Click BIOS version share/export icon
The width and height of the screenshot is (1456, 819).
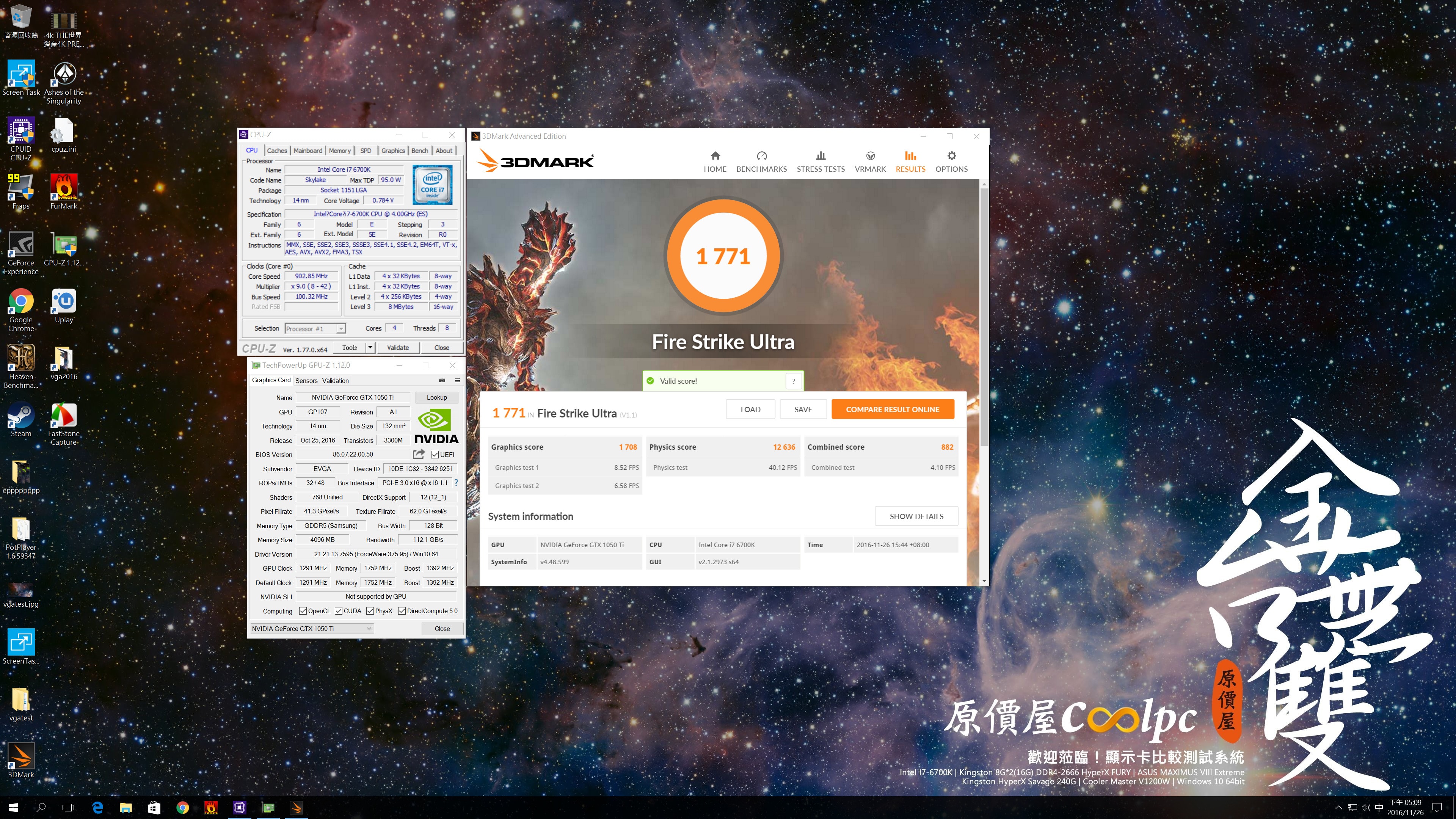point(419,454)
